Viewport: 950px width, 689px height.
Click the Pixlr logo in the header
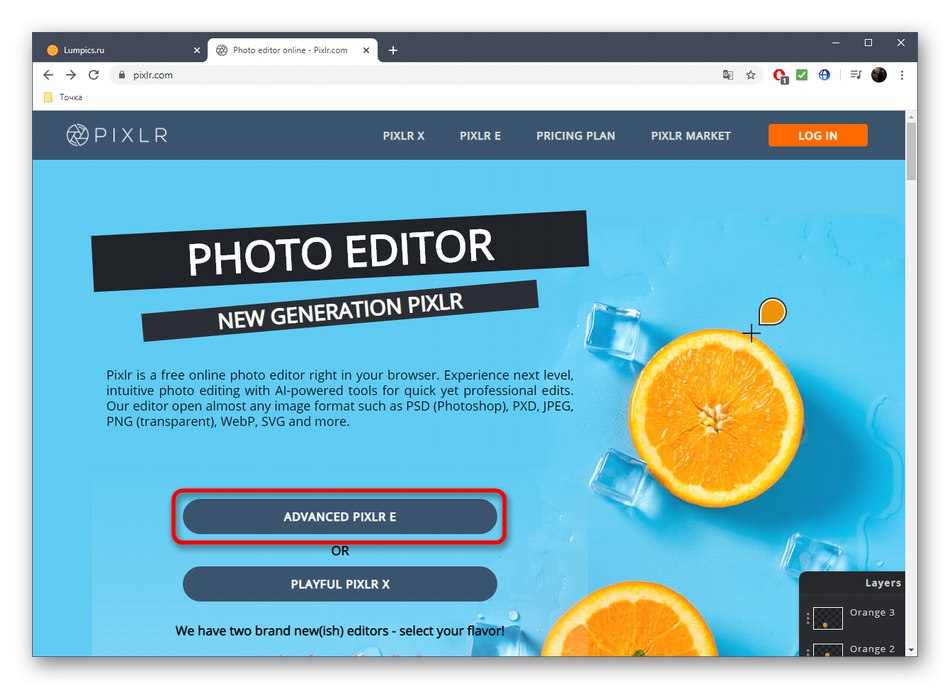click(115, 135)
